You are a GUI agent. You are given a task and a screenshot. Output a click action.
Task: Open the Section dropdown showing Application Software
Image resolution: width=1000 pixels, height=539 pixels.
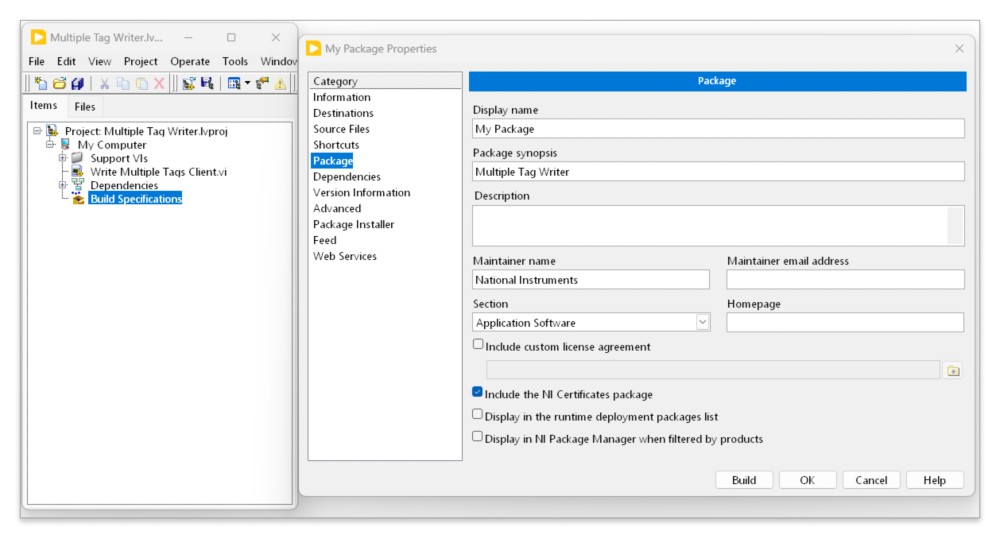(x=702, y=322)
